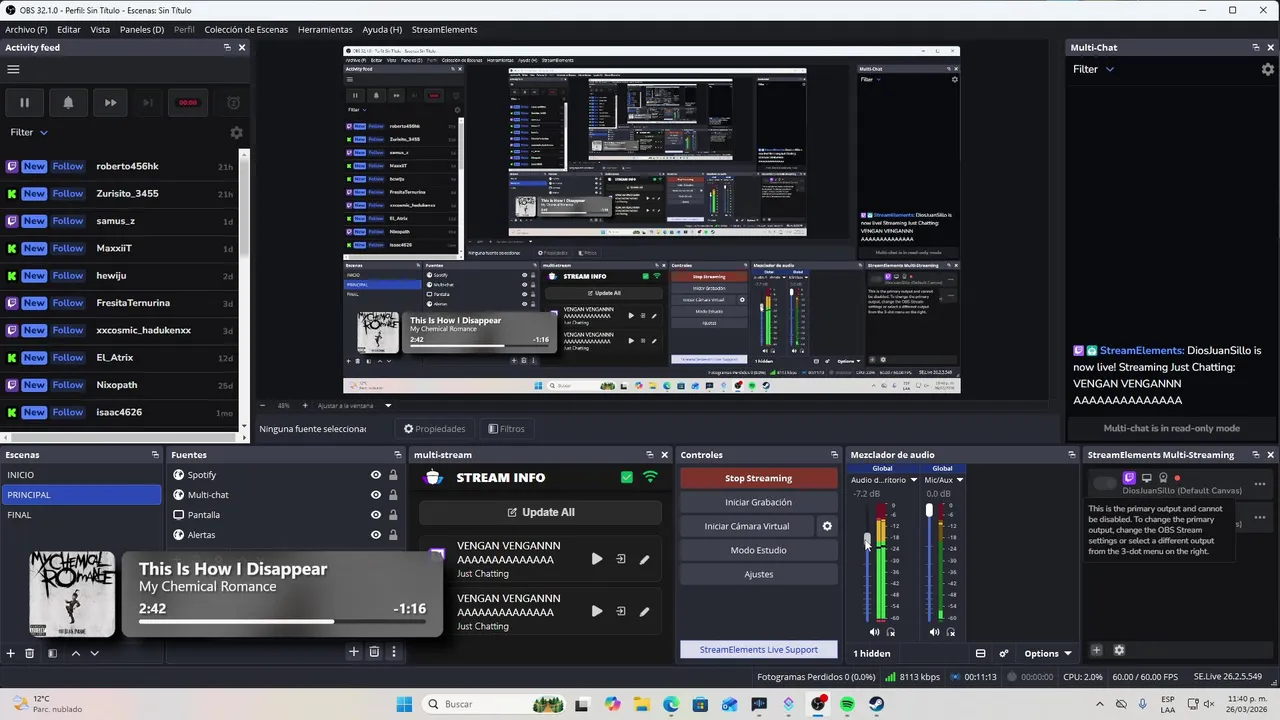Enter Modo Estudio
Viewport: 1280px width, 720px height.
758,550
